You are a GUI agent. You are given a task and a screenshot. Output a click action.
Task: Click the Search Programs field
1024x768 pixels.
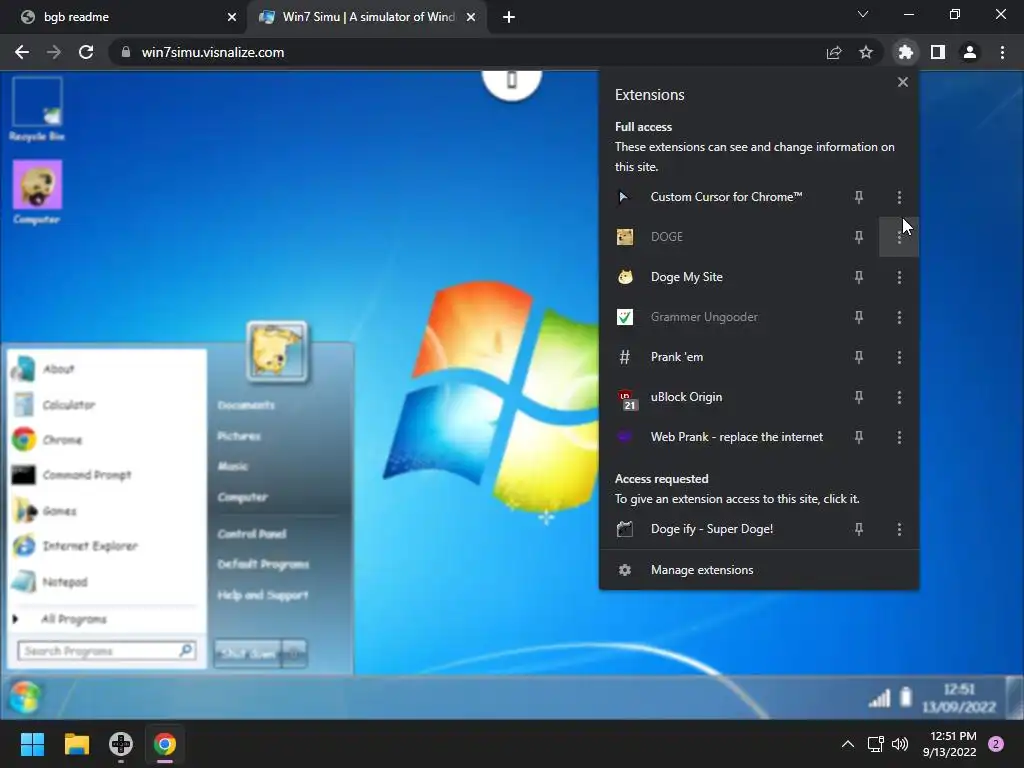click(107, 650)
